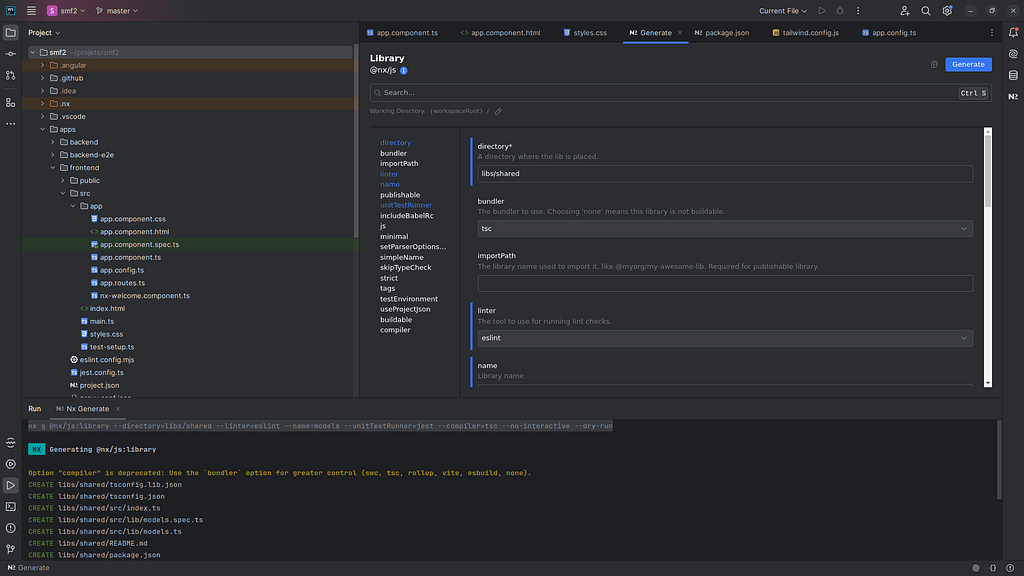Select nx-welcome.component.ts file
Screen dimensions: 1024x576
[x=144, y=296]
